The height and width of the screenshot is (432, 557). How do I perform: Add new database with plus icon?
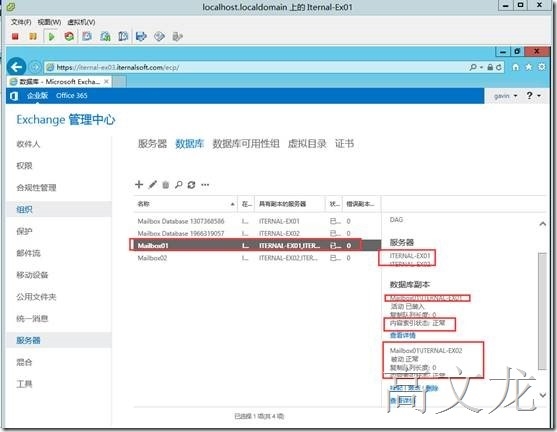tap(139, 184)
